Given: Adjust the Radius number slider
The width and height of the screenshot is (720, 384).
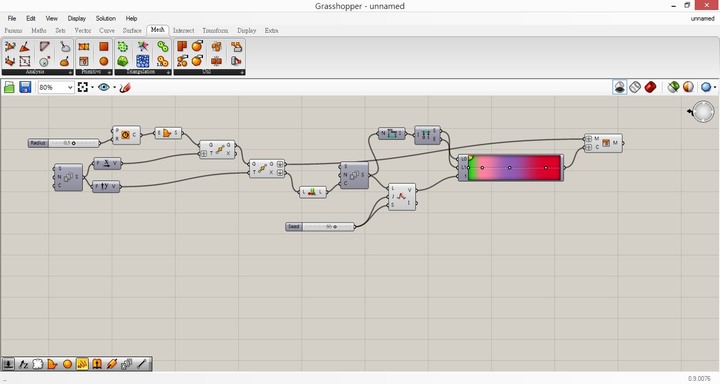Looking at the screenshot, I should point(63,143).
